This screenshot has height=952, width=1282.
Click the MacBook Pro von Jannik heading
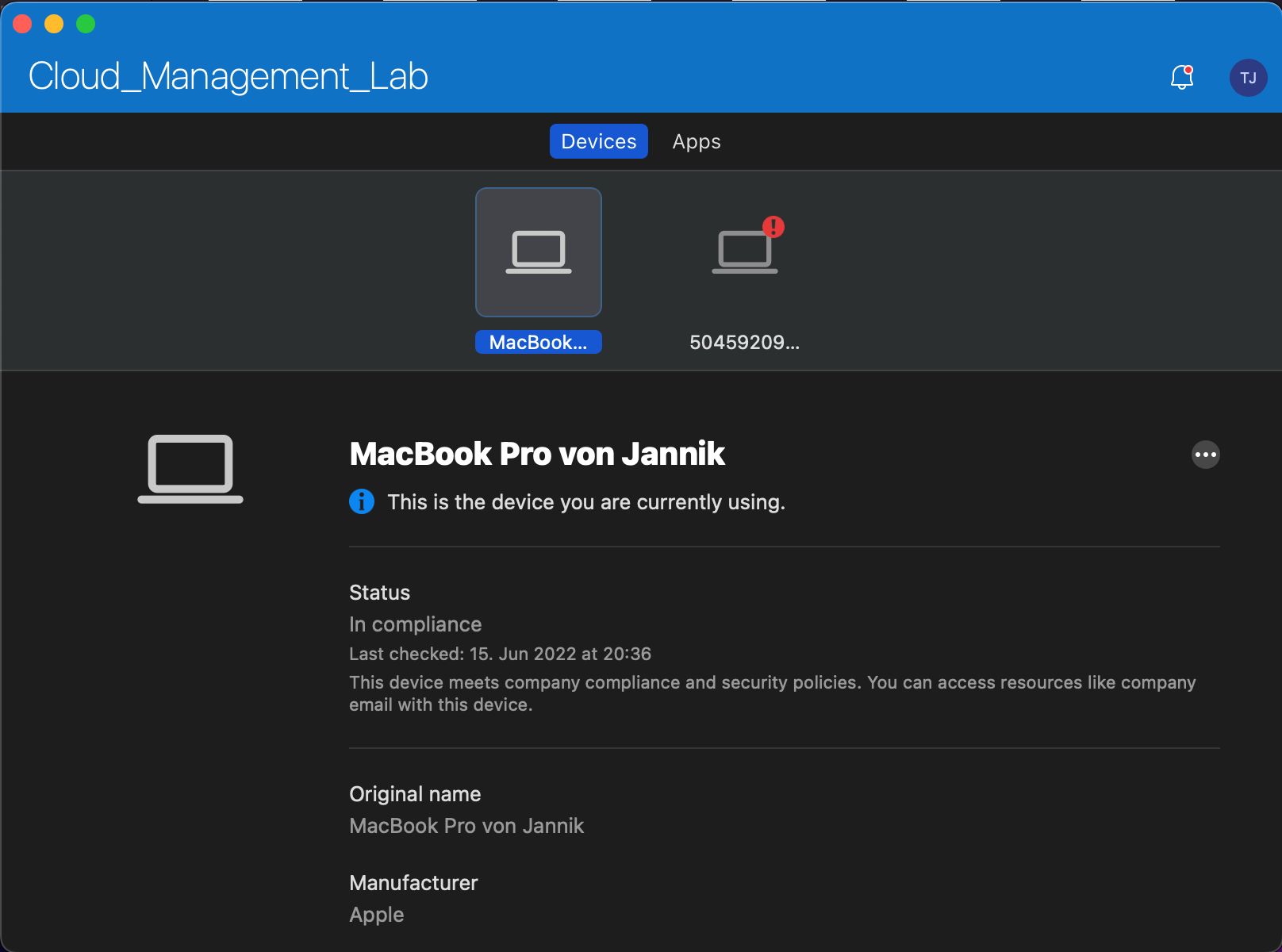point(537,454)
